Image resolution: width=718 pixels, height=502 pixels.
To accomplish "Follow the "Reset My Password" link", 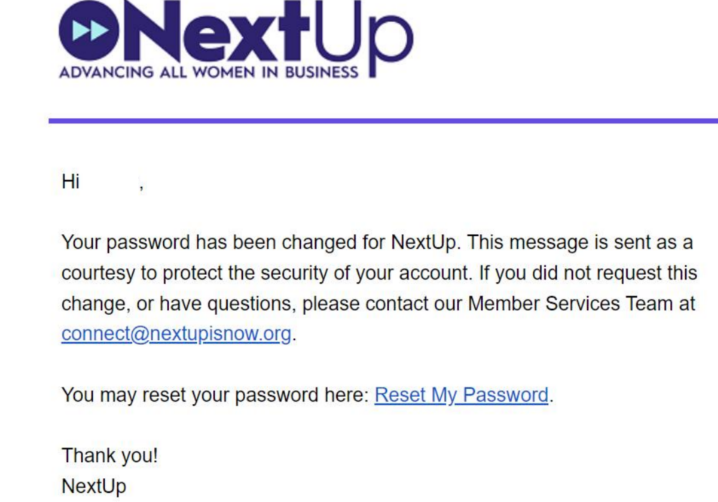I will (461, 395).
